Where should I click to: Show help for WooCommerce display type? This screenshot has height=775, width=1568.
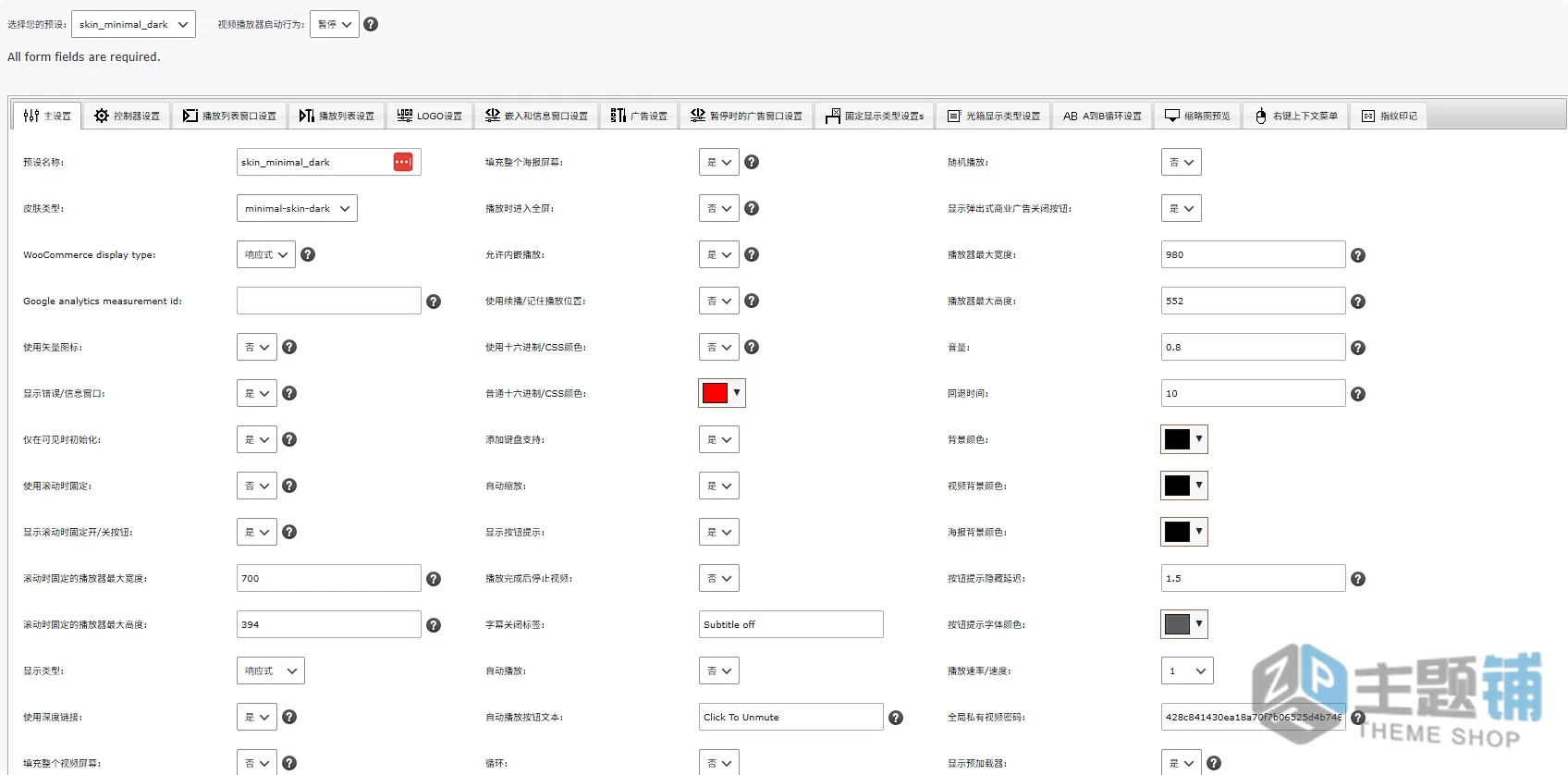[x=308, y=254]
